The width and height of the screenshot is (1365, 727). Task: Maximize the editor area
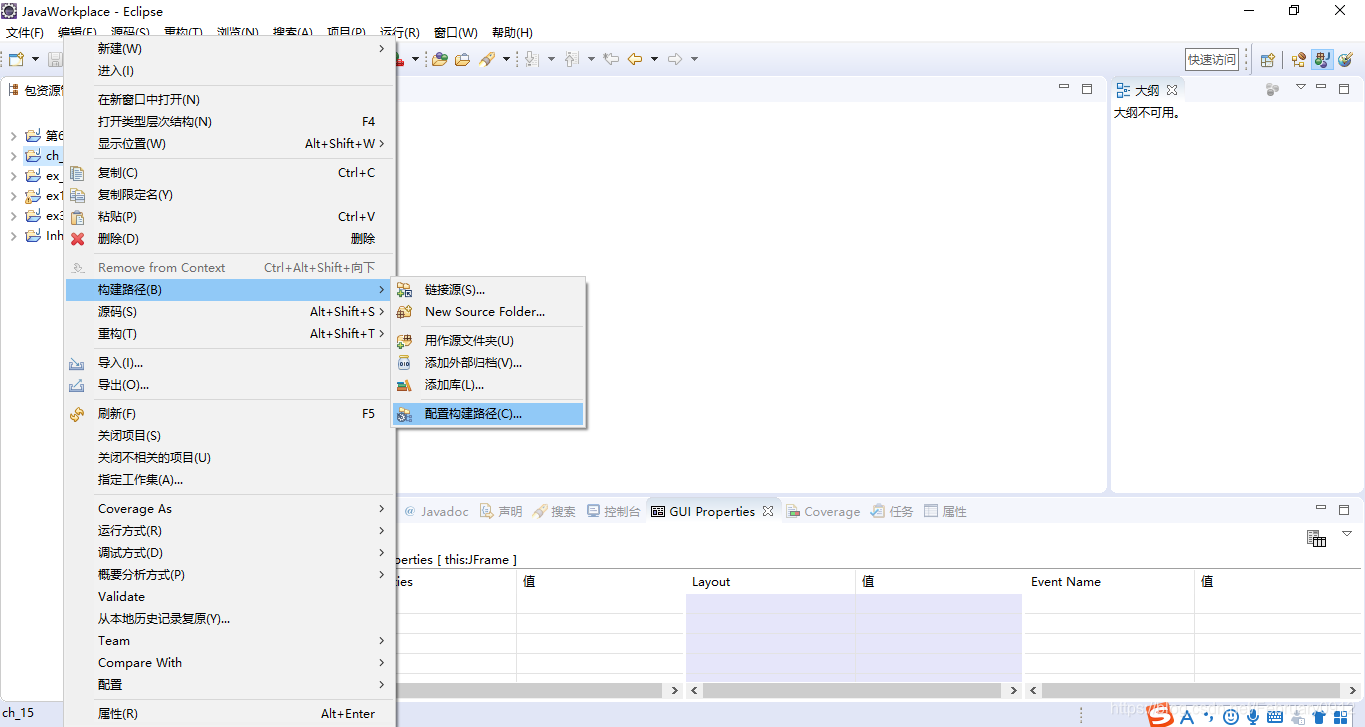[1087, 88]
